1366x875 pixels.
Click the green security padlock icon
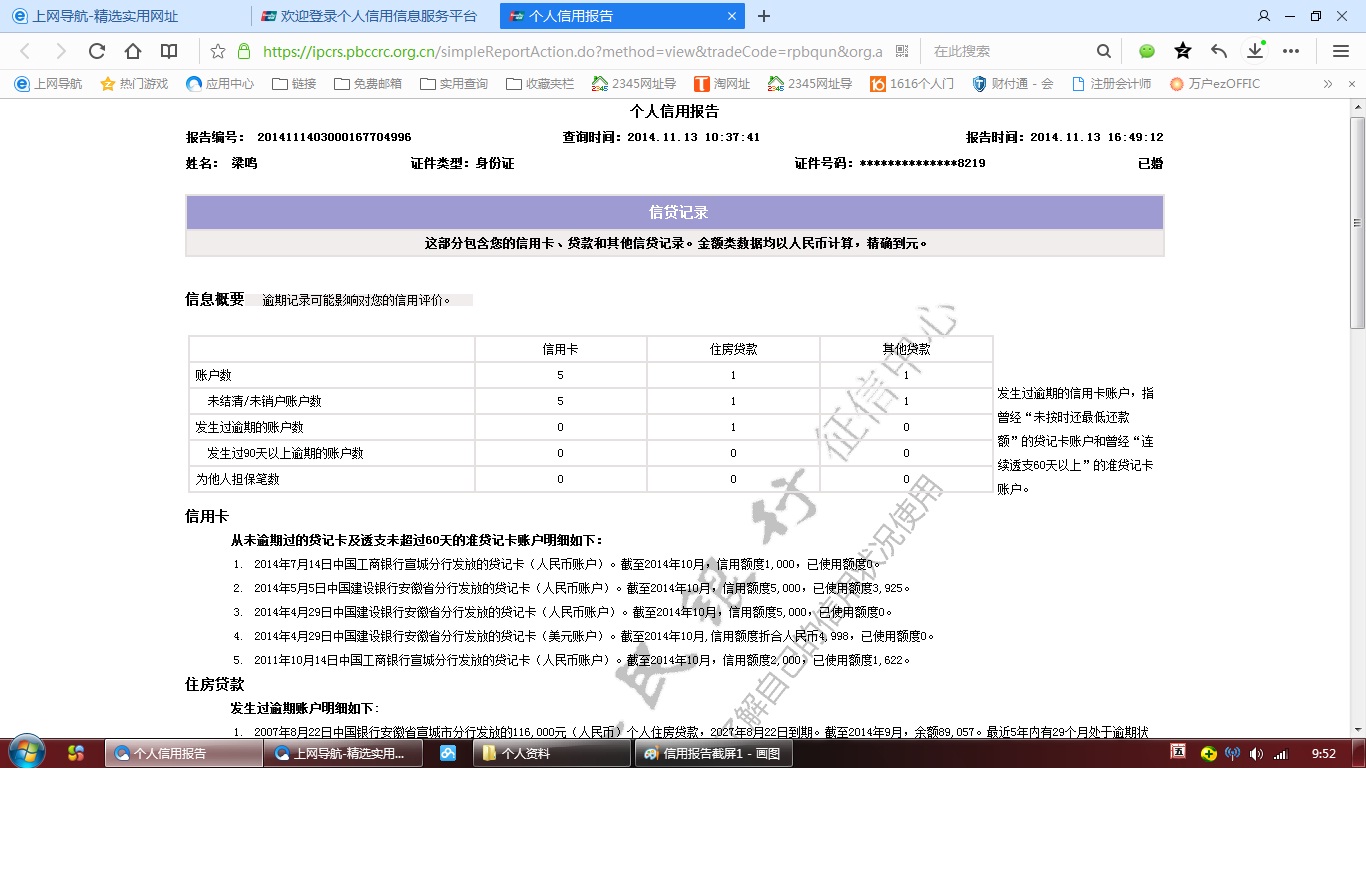244,51
